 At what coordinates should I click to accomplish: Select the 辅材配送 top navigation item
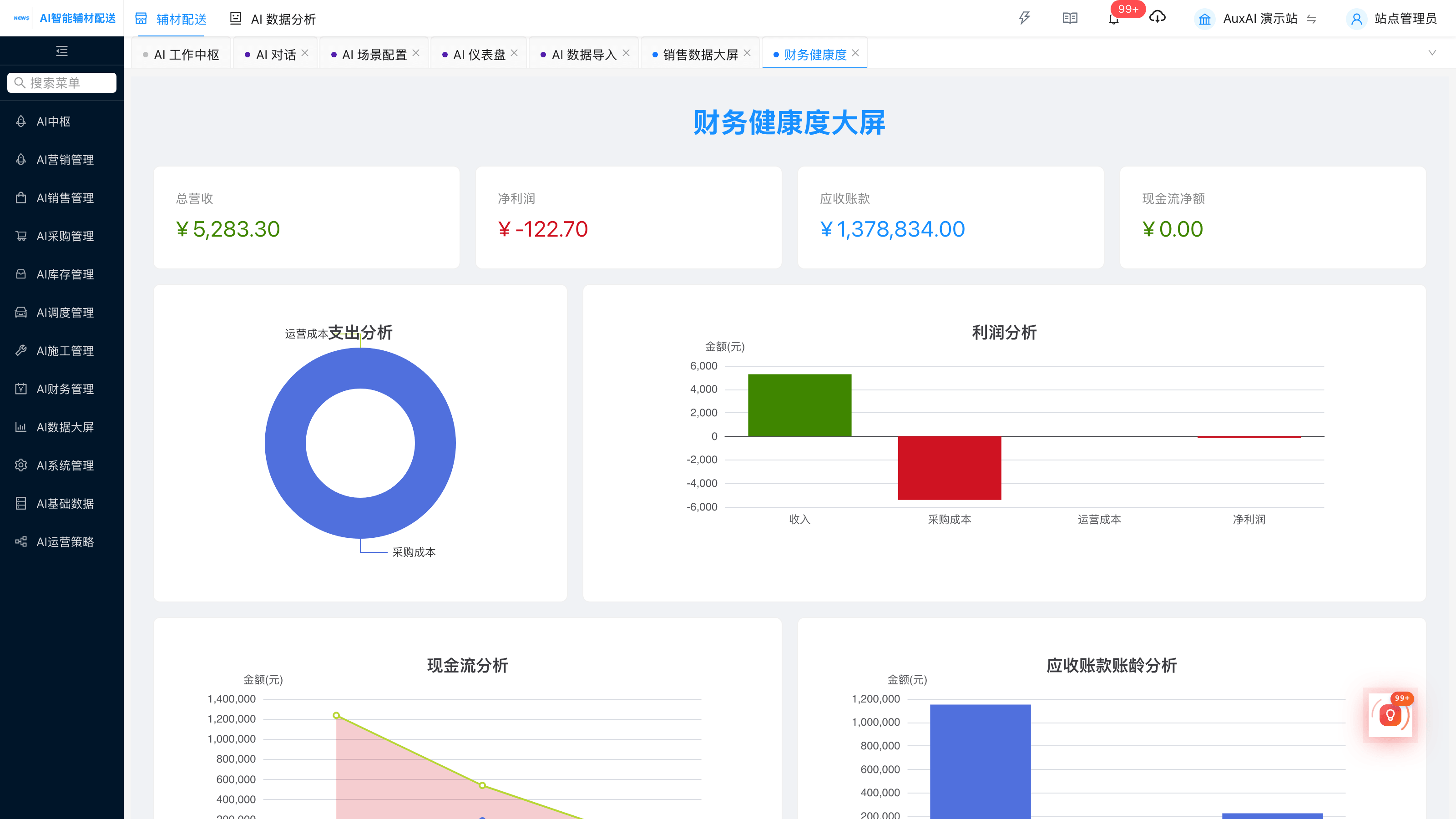[171, 19]
